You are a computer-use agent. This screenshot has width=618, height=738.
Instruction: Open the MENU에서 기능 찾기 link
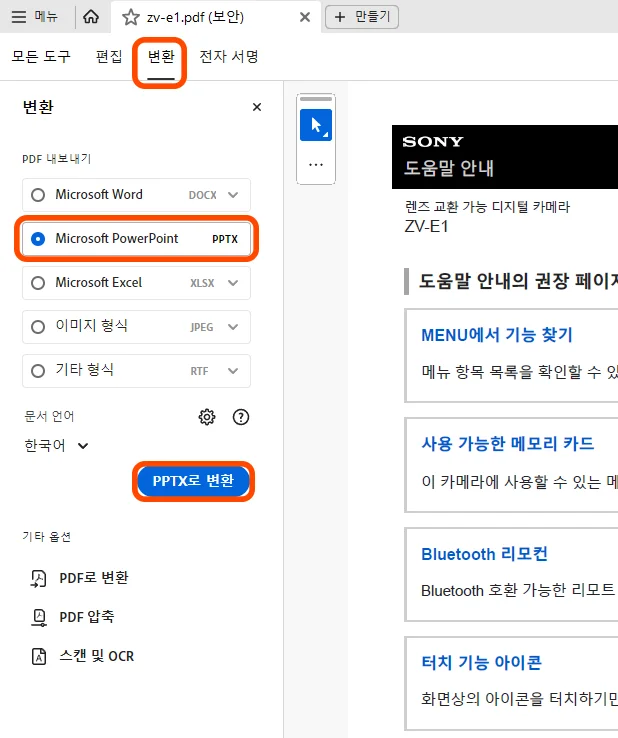[x=497, y=335]
